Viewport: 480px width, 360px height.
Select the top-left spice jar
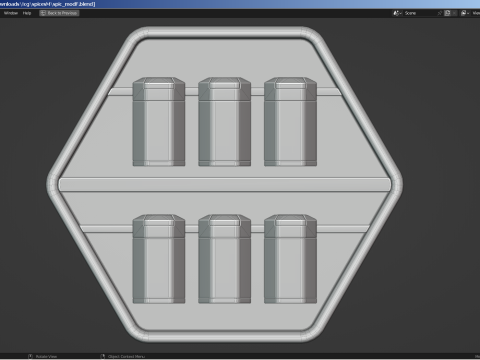[159, 122]
